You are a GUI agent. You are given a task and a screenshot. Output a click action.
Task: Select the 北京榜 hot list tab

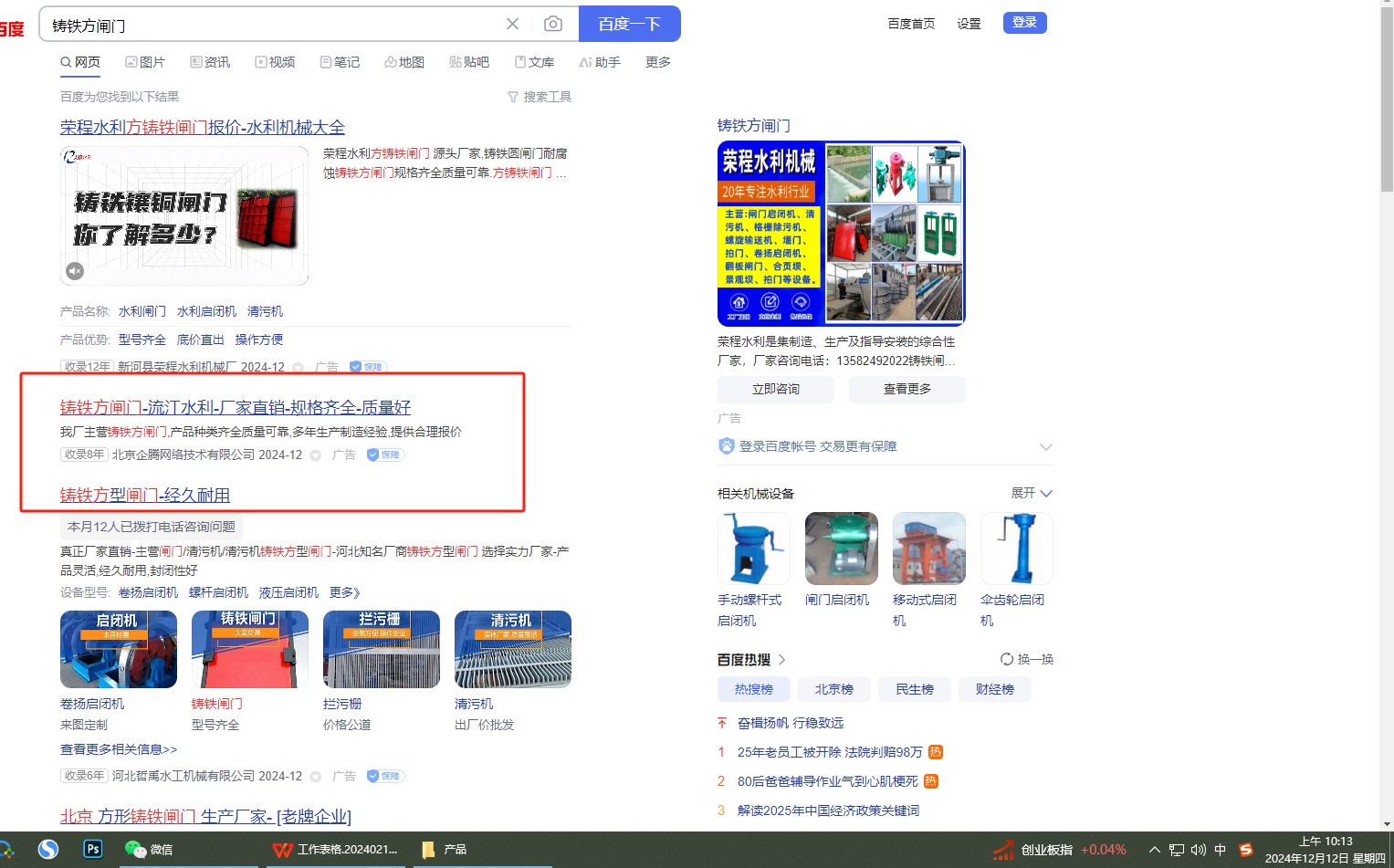click(834, 689)
